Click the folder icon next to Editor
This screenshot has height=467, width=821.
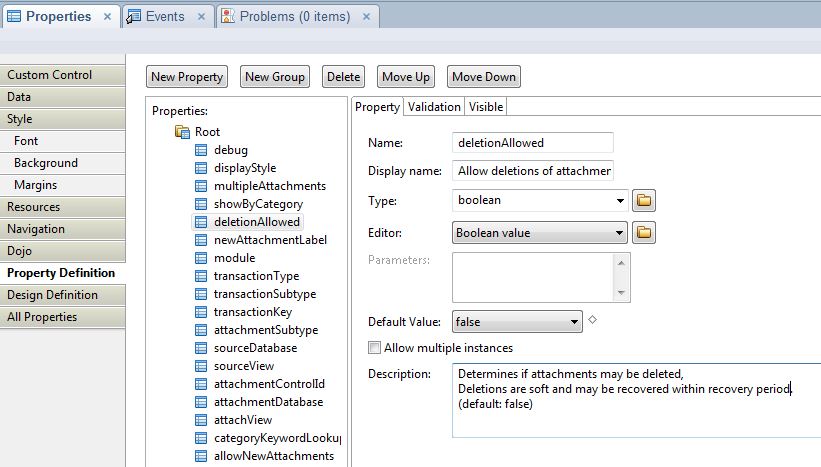[645, 233]
